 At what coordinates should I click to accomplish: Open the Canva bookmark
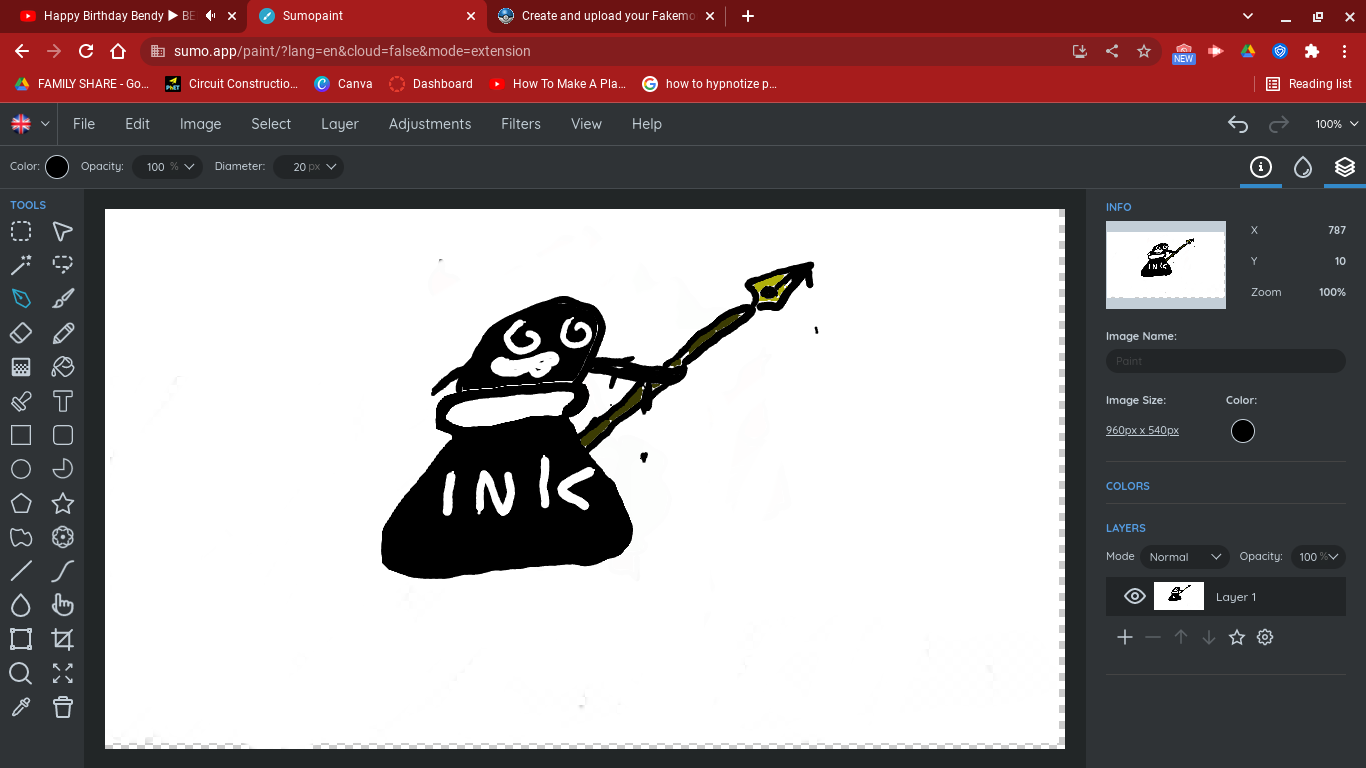343,84
